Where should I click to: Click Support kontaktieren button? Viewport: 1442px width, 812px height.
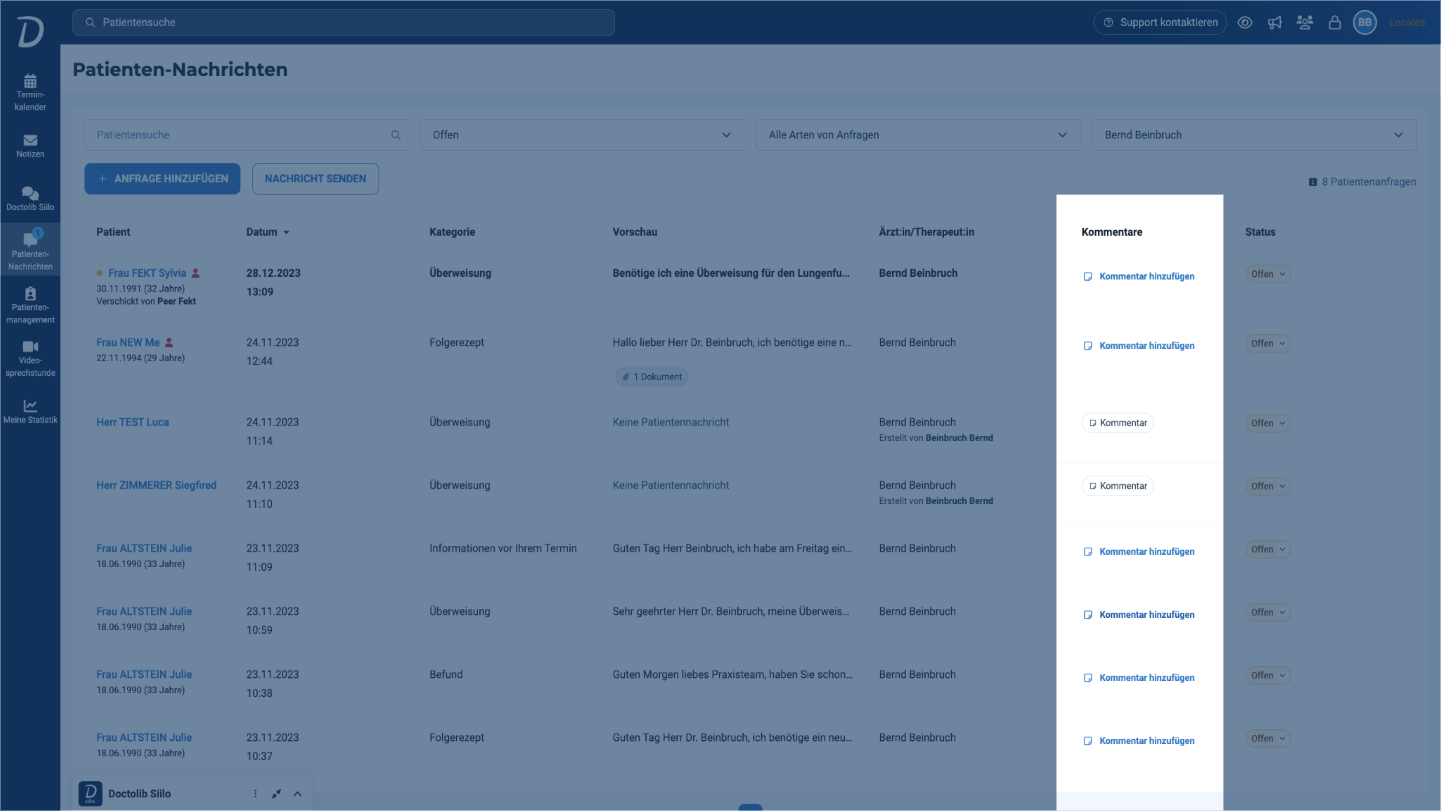point(1160,22)
